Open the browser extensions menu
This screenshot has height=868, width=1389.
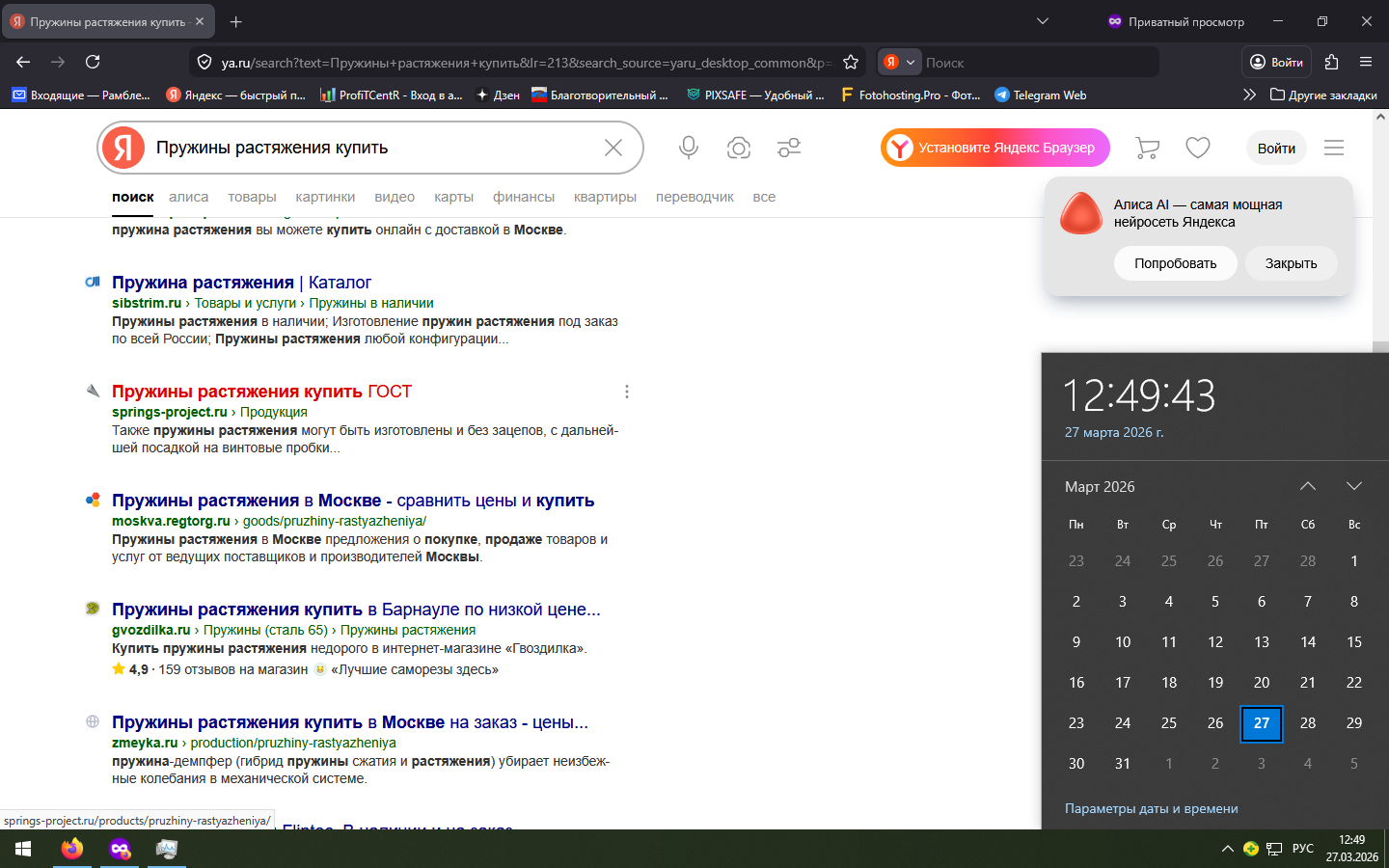click(1332, 62)
